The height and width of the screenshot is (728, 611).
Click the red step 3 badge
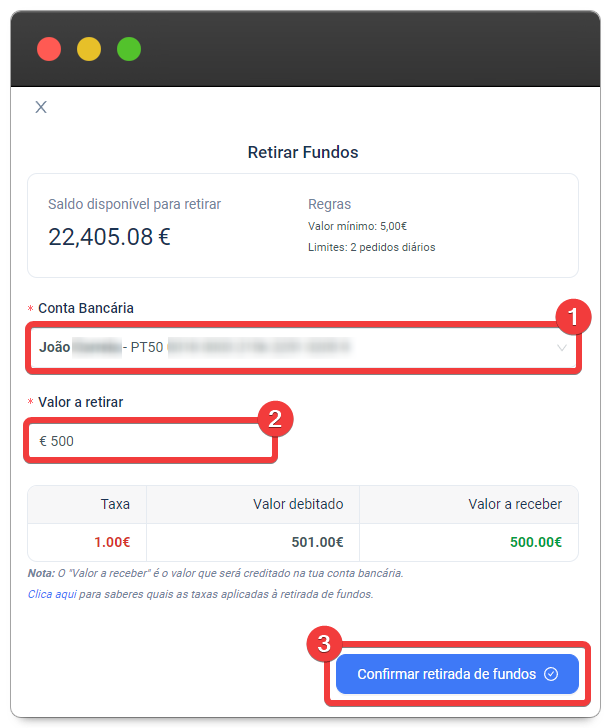click(324, 645)
